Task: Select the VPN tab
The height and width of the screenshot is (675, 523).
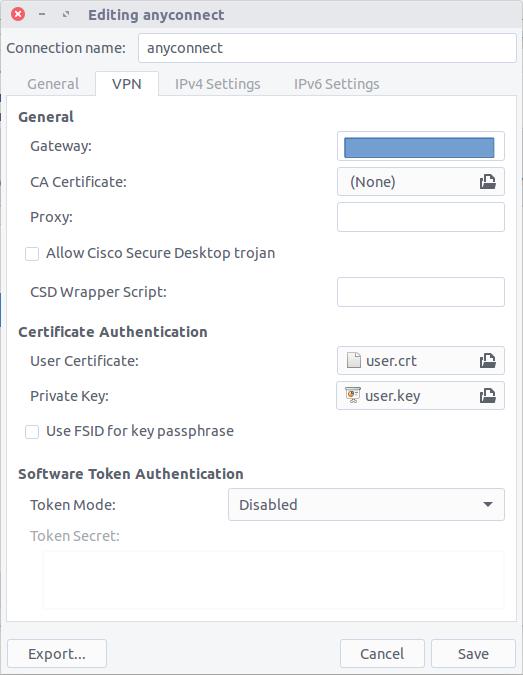Action: [x=127, y=84]
